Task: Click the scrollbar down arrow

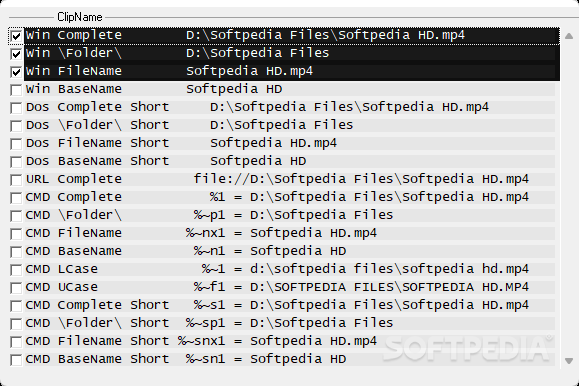Action: click(x=569, y=361)
